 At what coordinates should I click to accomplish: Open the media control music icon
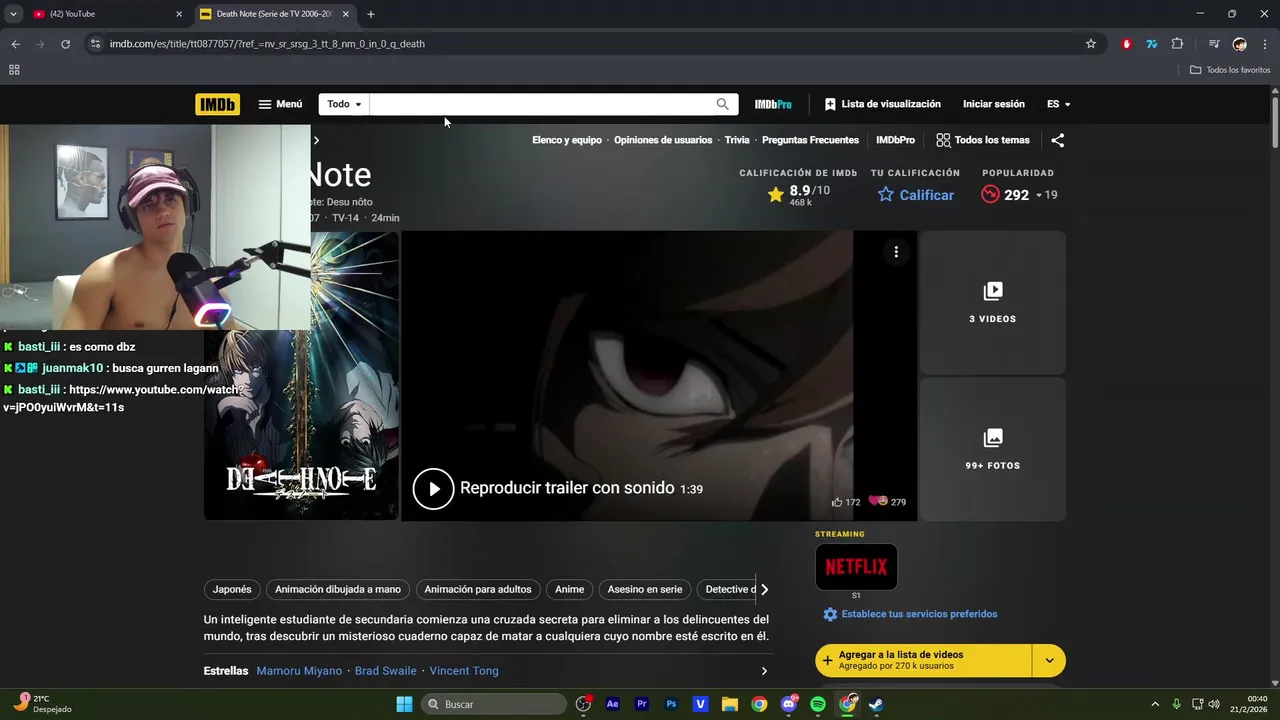(x=1214, y=44)
